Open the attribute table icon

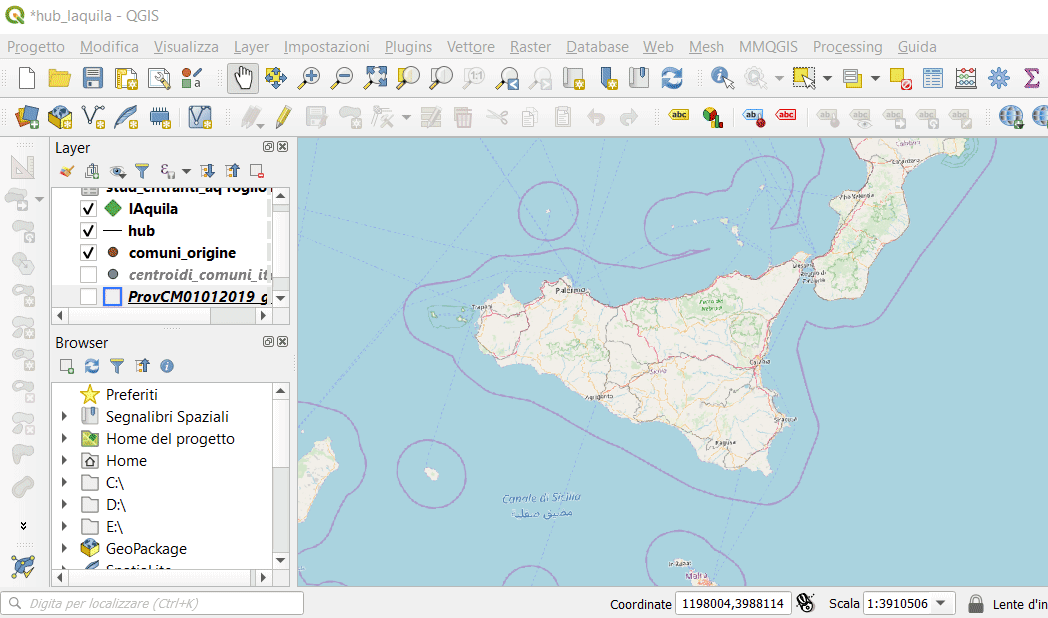tap(933, 78)
